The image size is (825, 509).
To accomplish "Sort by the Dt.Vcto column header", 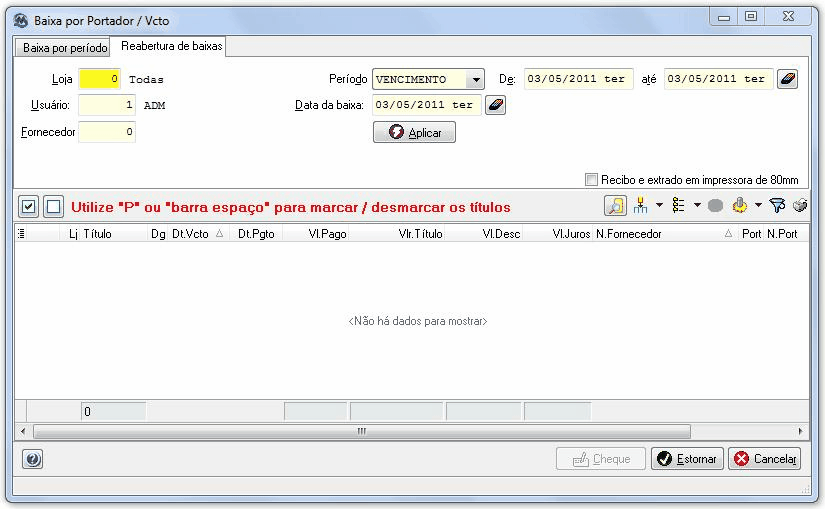I will point(198,234).
